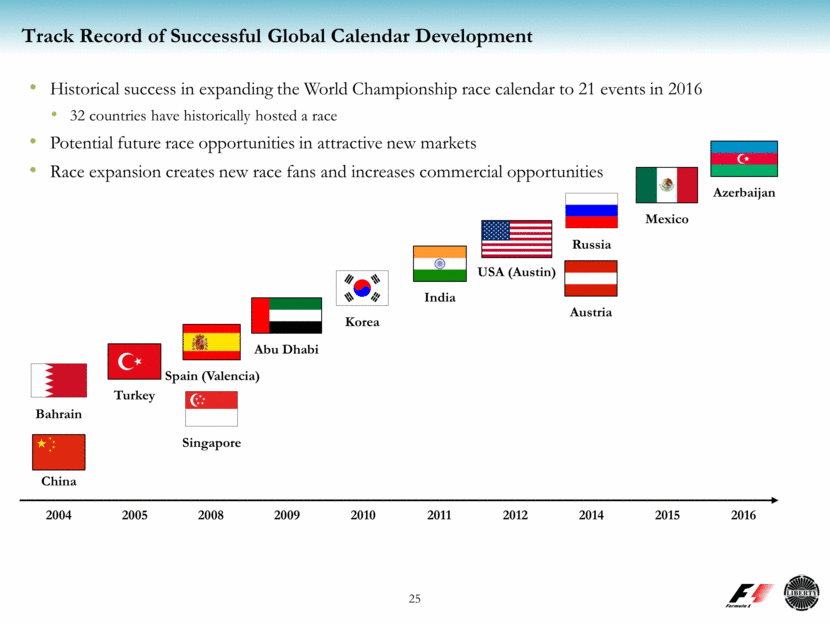
Task: Select the Austria flag
Action: (591, 279)
